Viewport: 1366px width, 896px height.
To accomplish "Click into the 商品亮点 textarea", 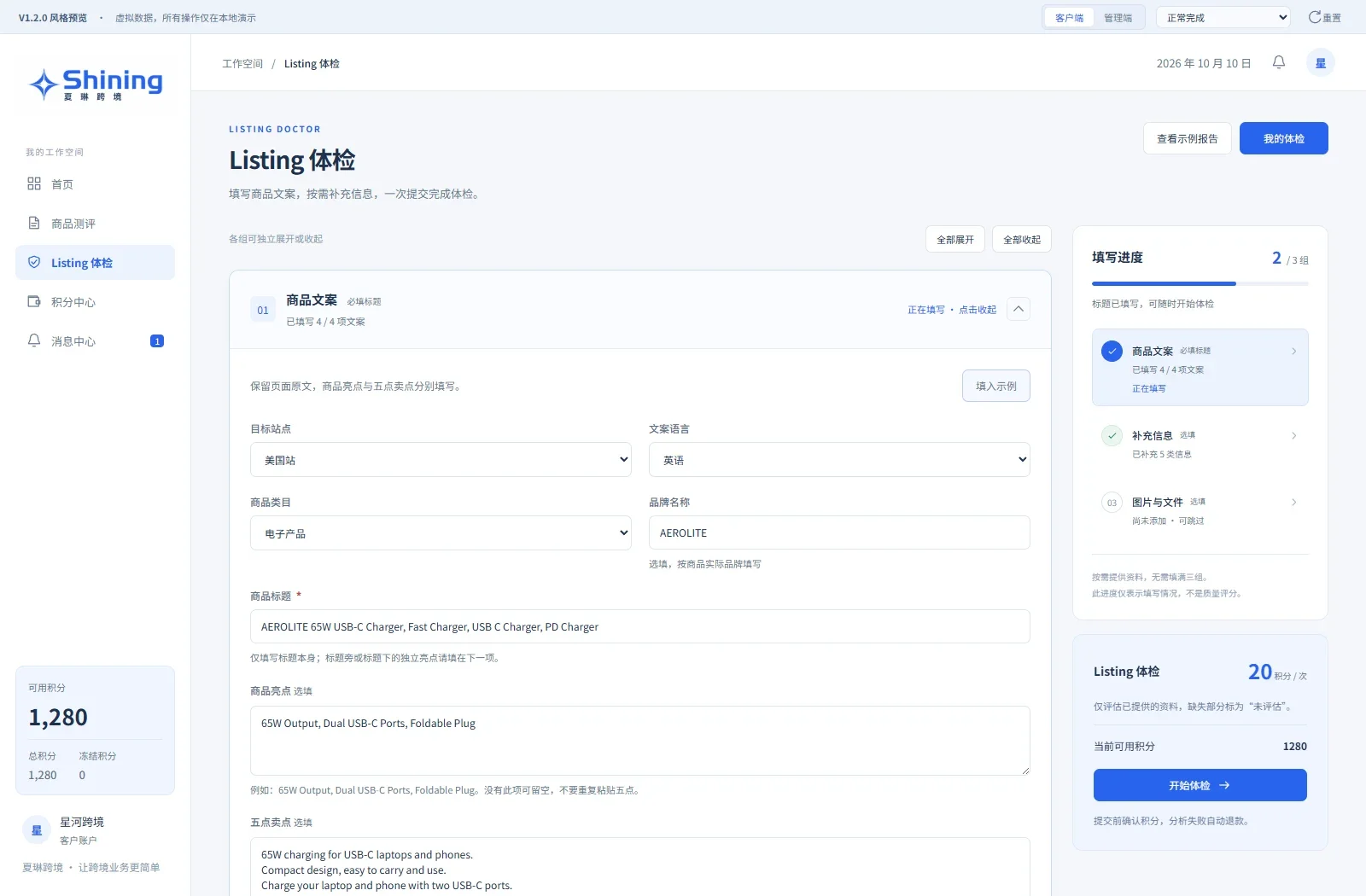I will (639, 741).
